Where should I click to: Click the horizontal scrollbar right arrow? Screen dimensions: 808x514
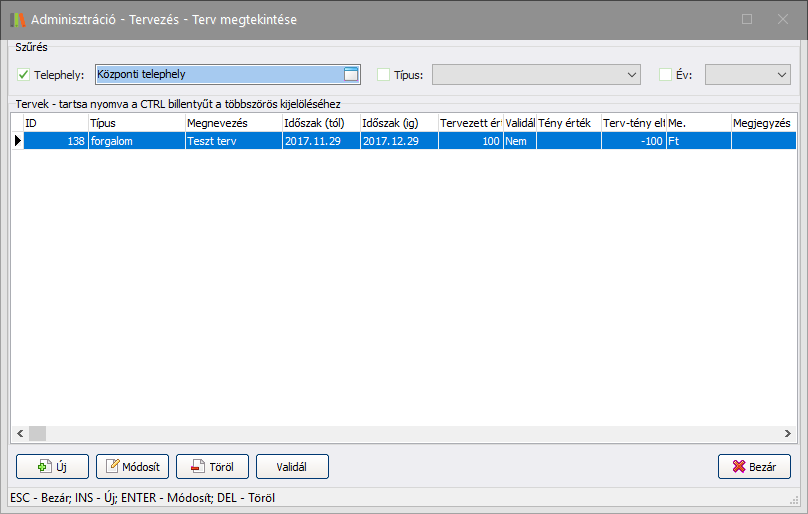coord(789,434)
